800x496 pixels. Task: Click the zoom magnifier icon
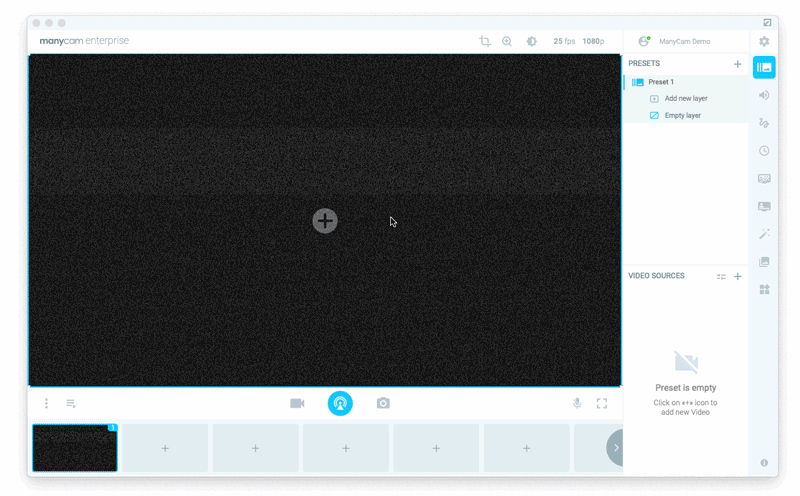click(507, 41)
